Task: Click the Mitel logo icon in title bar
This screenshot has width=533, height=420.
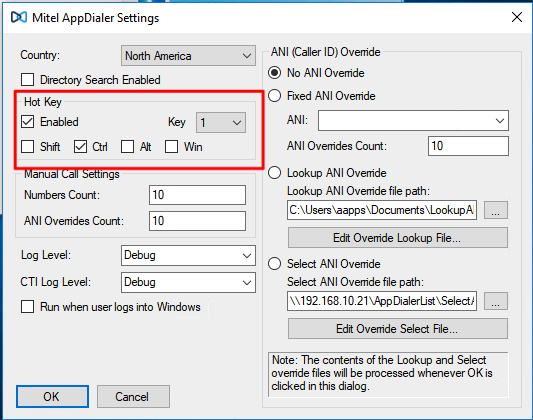Action: point(19,17)
